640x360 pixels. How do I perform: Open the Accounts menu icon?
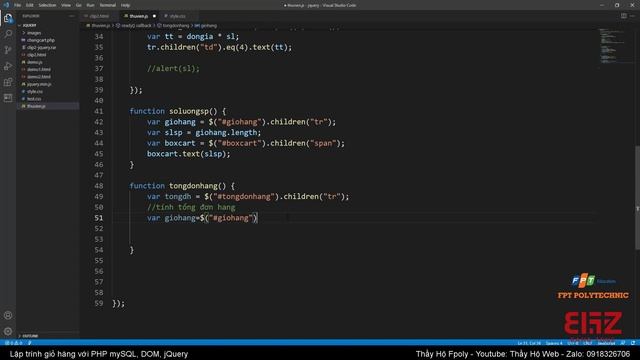(8, 315)
